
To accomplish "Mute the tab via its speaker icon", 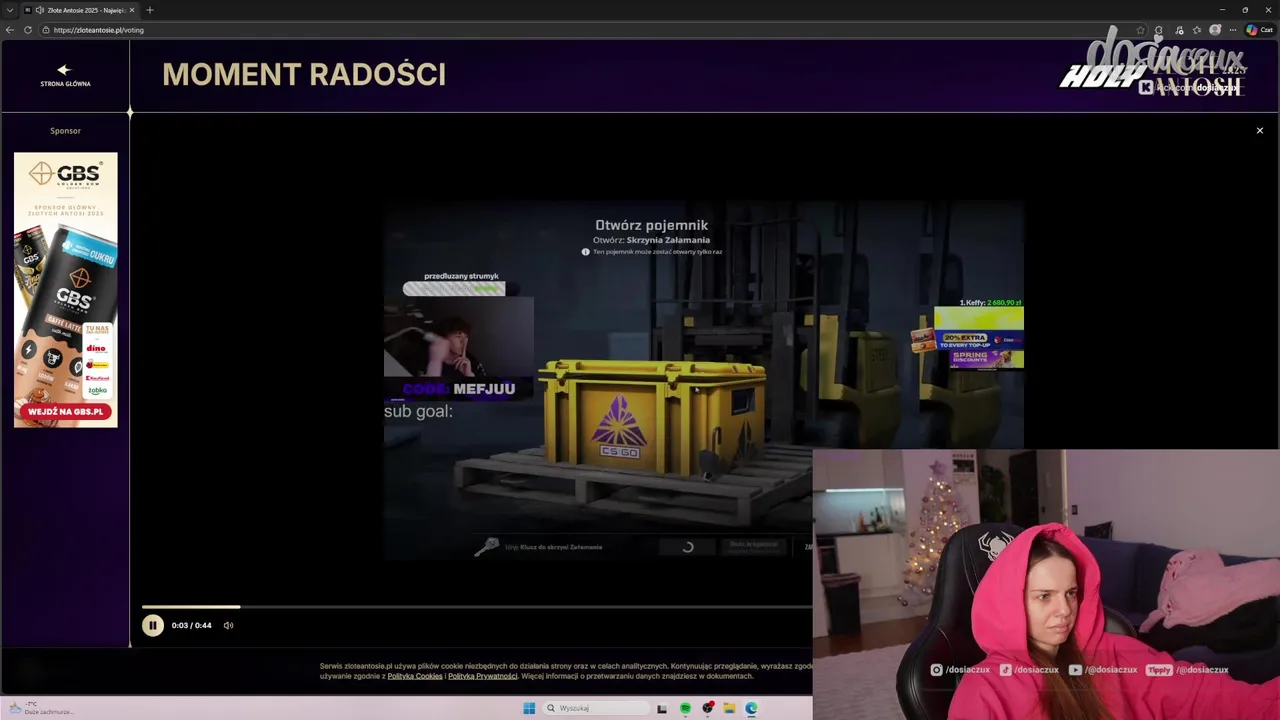I will point(39,10).
